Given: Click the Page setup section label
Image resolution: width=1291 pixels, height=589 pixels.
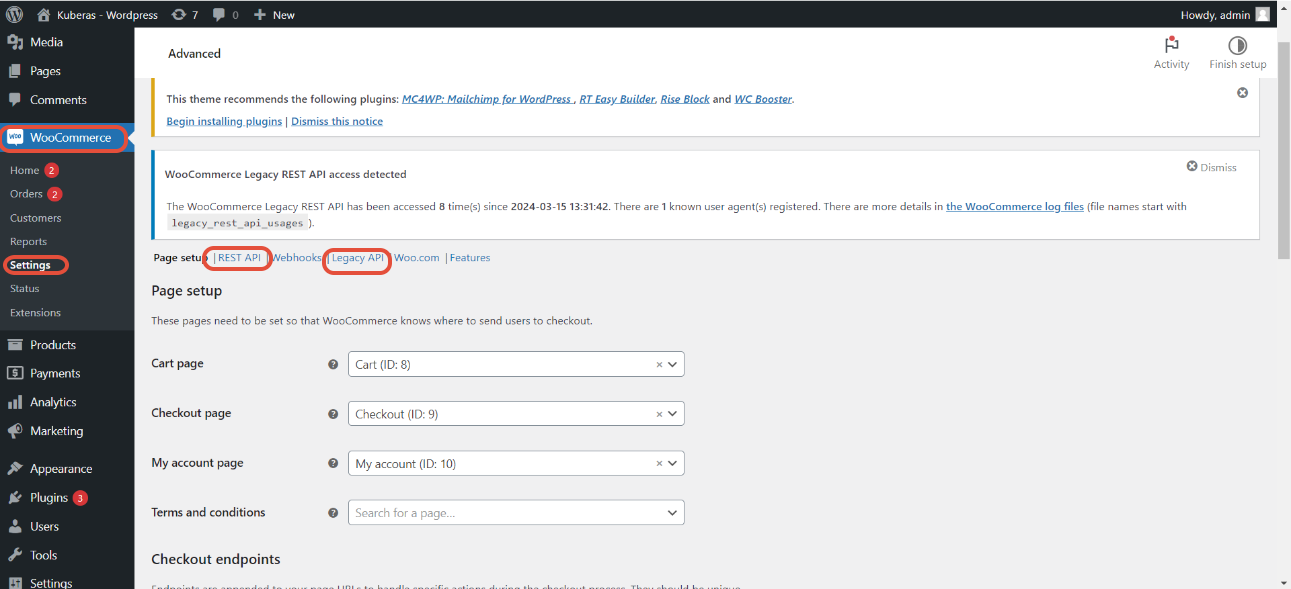Looking at the screenshot, I should pos(179,258).
